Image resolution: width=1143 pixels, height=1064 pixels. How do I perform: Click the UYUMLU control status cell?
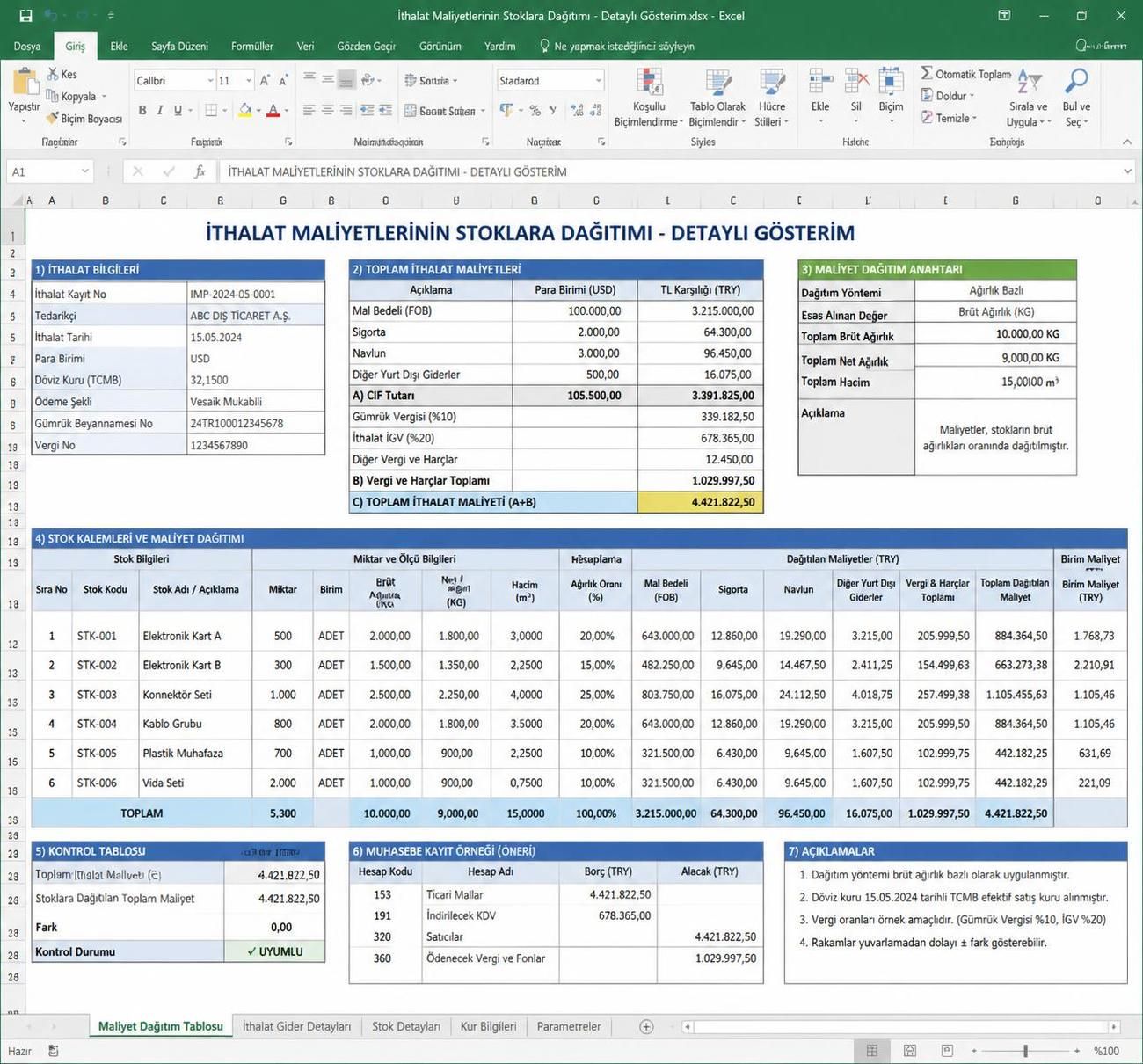[274, 951]
